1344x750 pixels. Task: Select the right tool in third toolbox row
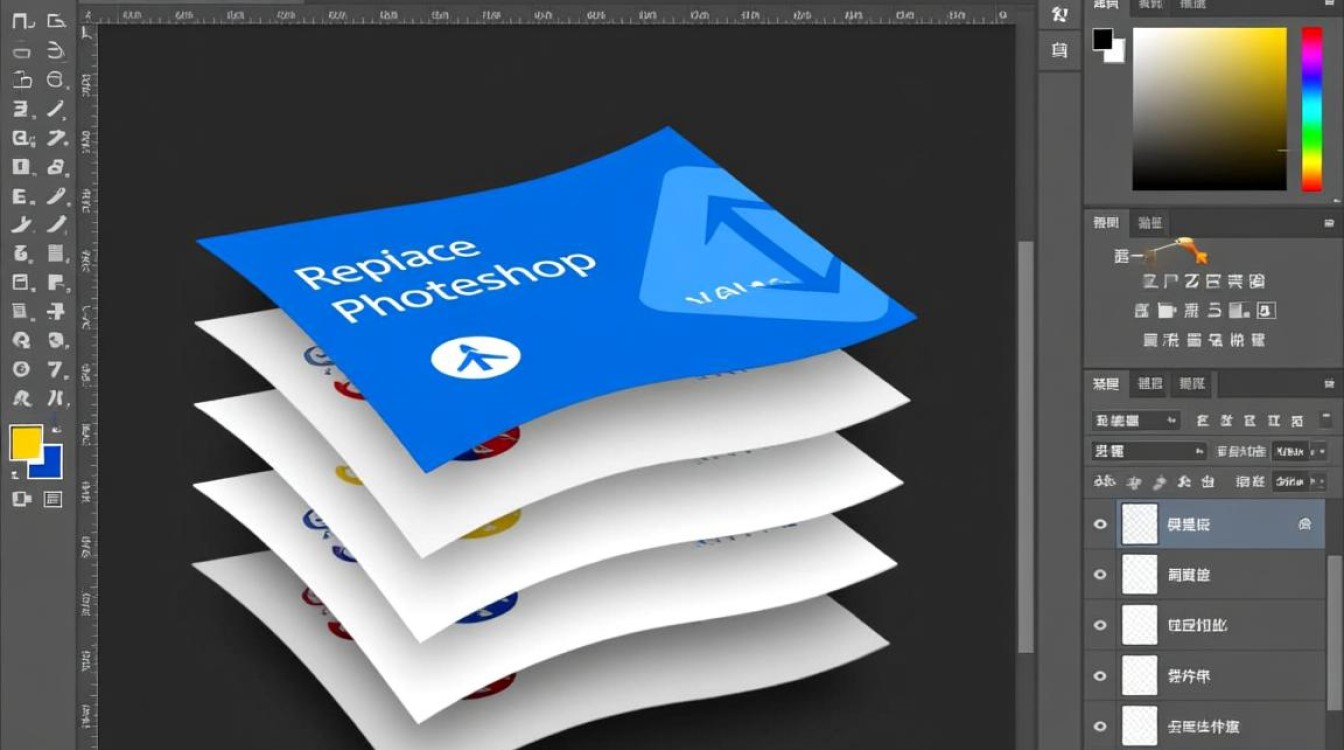coord(56,80)
